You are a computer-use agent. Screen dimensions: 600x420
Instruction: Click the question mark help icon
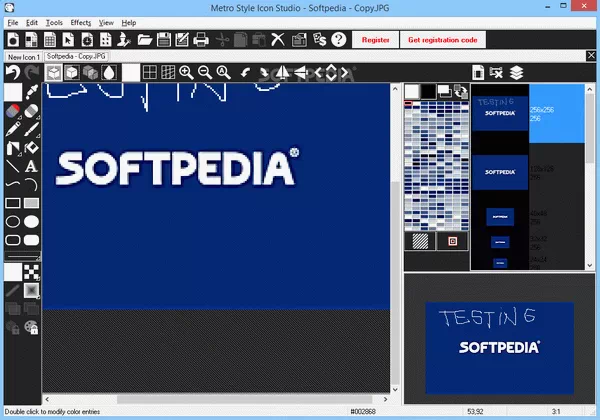pos(339,40)
